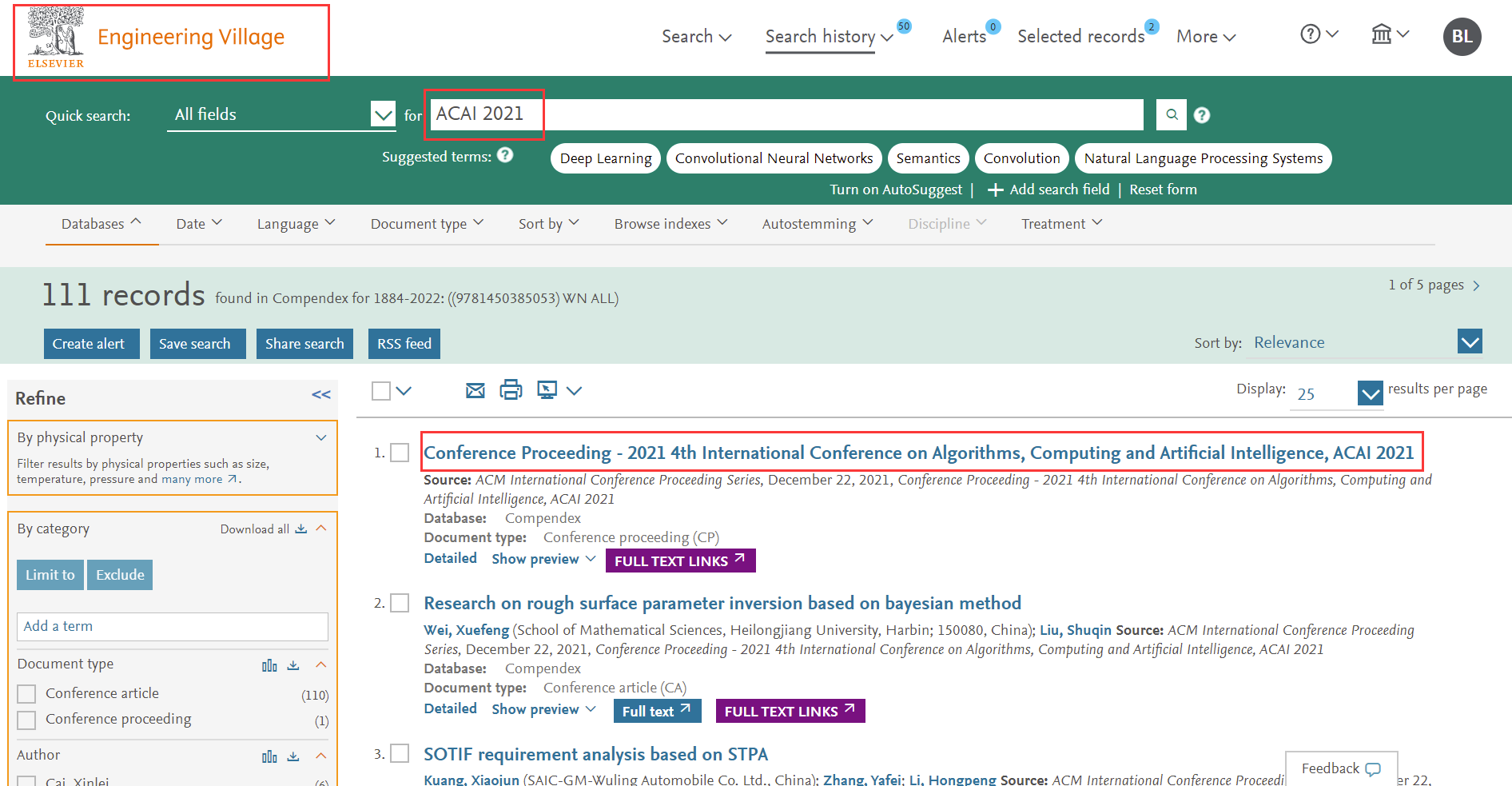
Task: Open Selected records
Action: tap(1080, 37)
